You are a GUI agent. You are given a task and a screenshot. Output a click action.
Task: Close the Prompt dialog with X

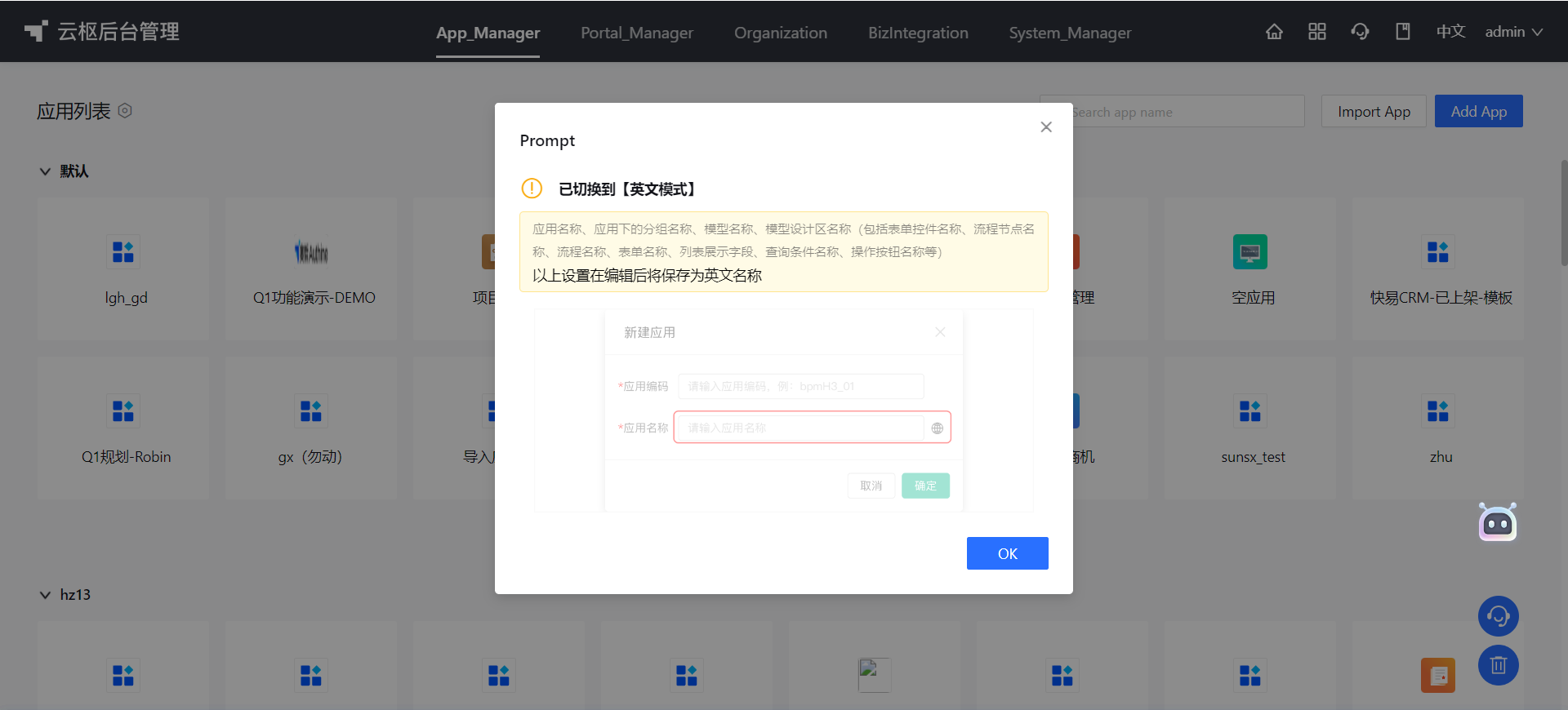(x=1046, y=127)
